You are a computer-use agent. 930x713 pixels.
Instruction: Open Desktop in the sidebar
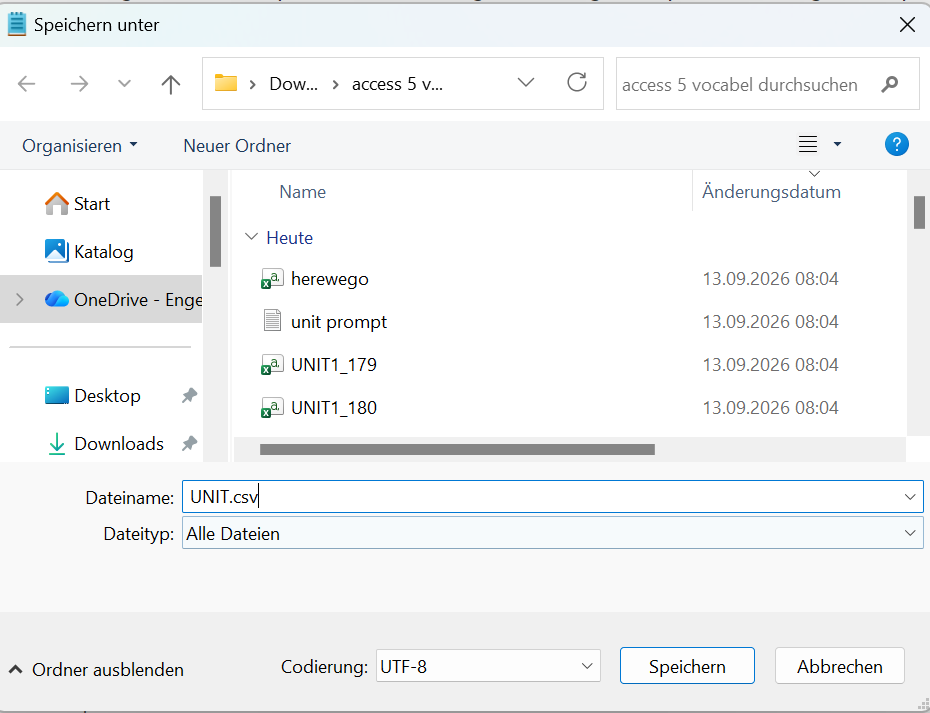tap(93, 396)
